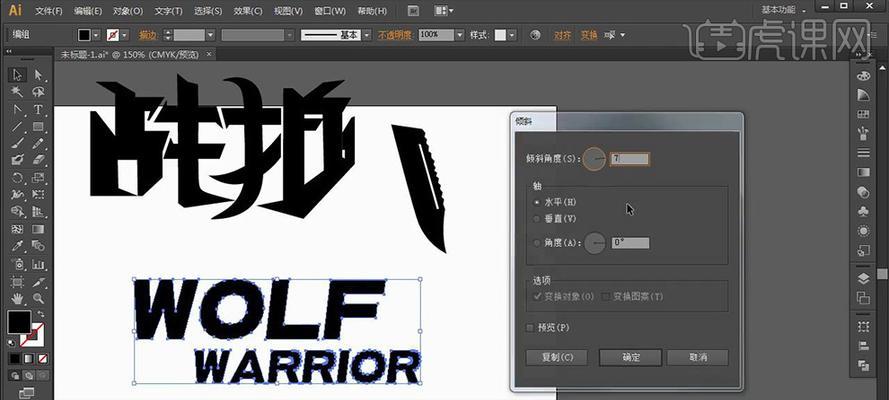Open 变换 transform link in control bar
Image resolution: width=889 pixels, height=400 pixels.
(589, 35)
